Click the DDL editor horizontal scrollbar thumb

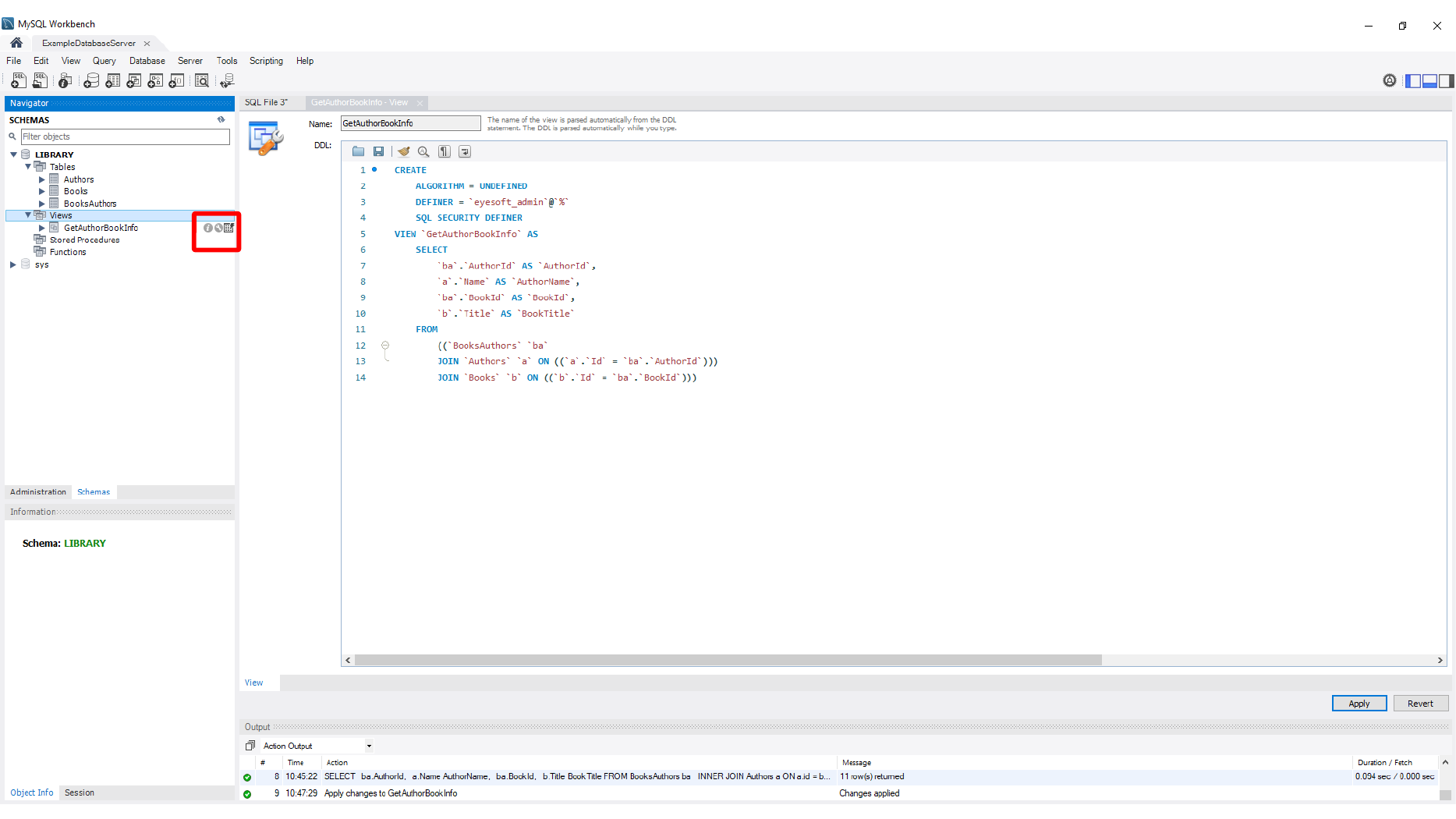point(728,660)
